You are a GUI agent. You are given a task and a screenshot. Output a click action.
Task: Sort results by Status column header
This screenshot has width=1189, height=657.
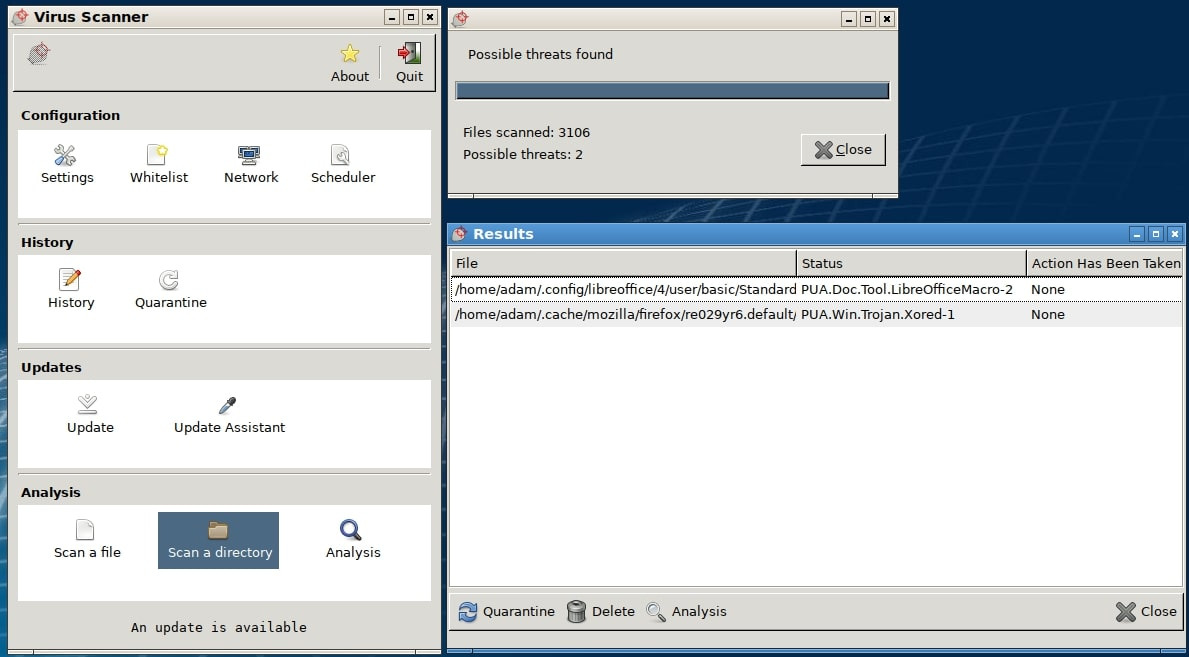click(910, 264)
